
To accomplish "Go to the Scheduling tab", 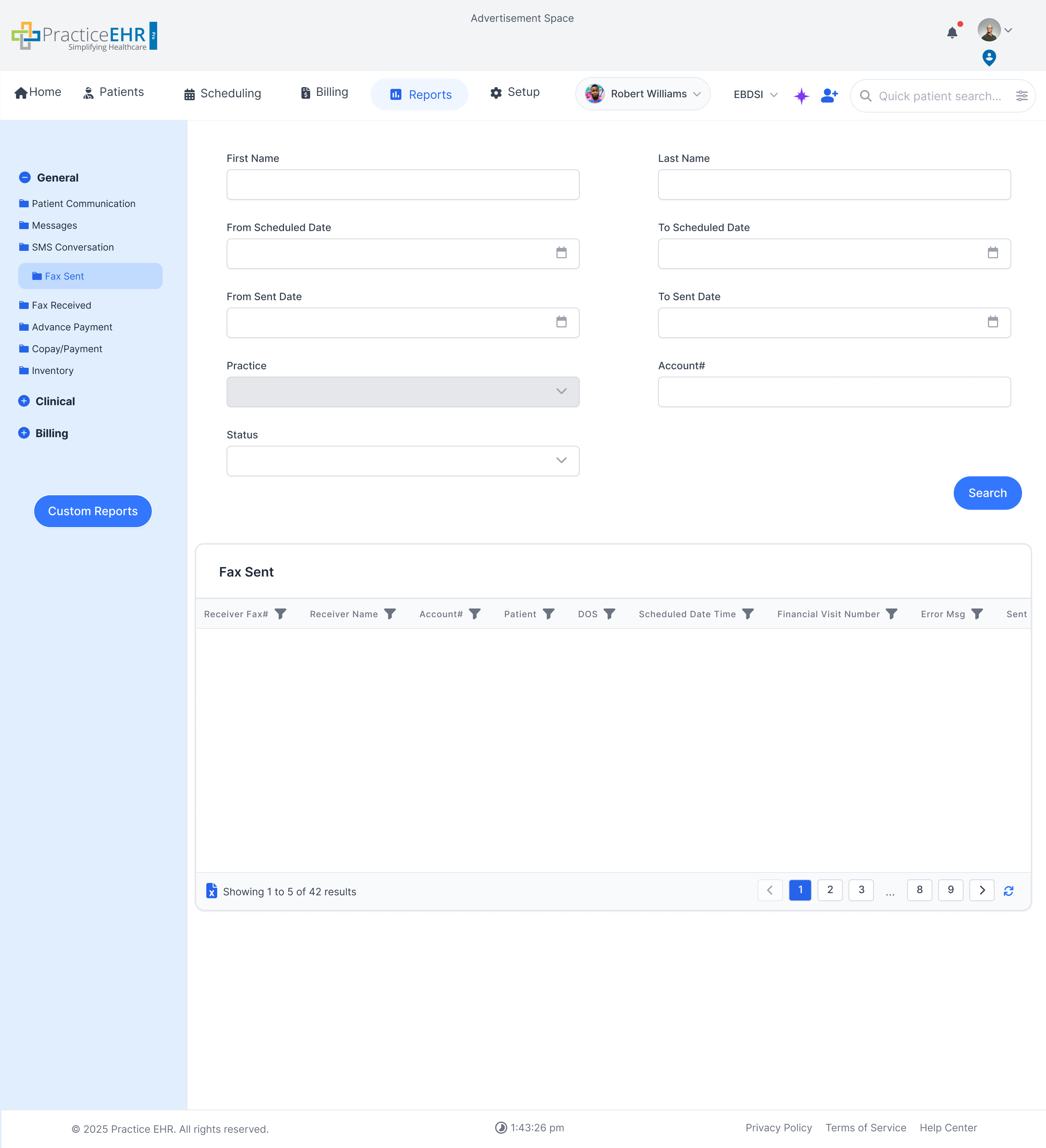I will click(222, 93).
